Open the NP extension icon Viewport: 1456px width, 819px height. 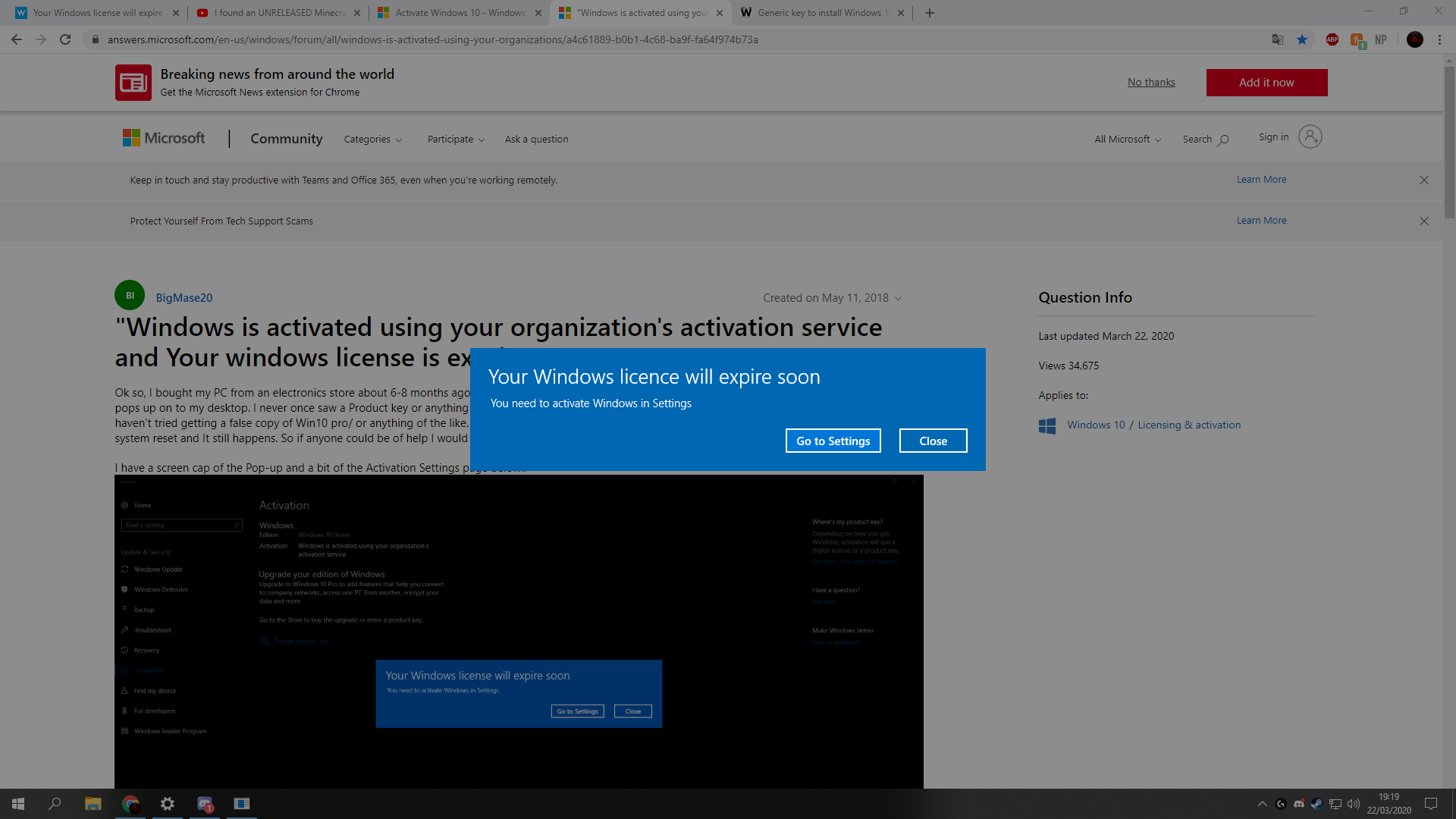pos(1381,39)
